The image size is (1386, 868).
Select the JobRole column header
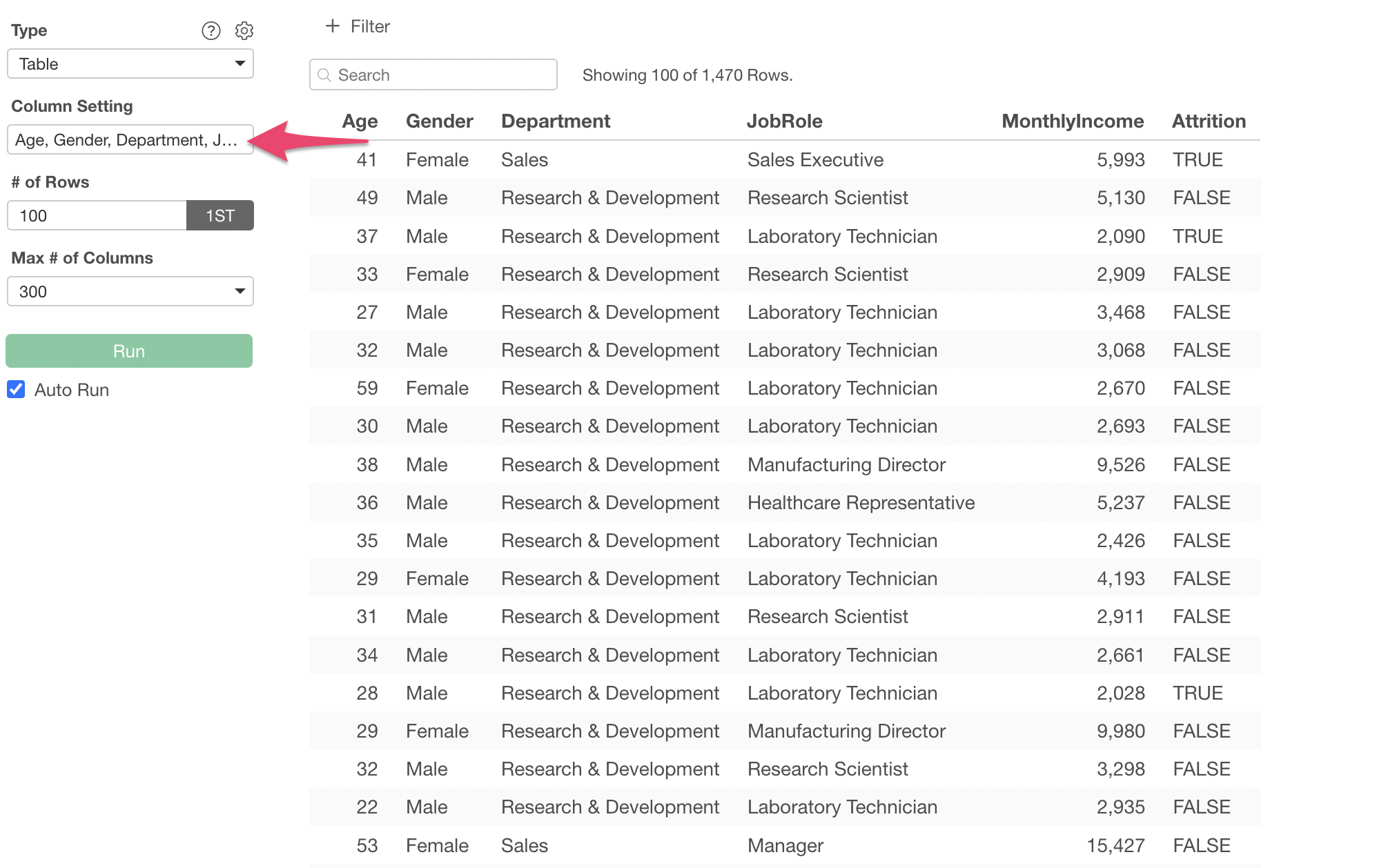pos(784,121)
